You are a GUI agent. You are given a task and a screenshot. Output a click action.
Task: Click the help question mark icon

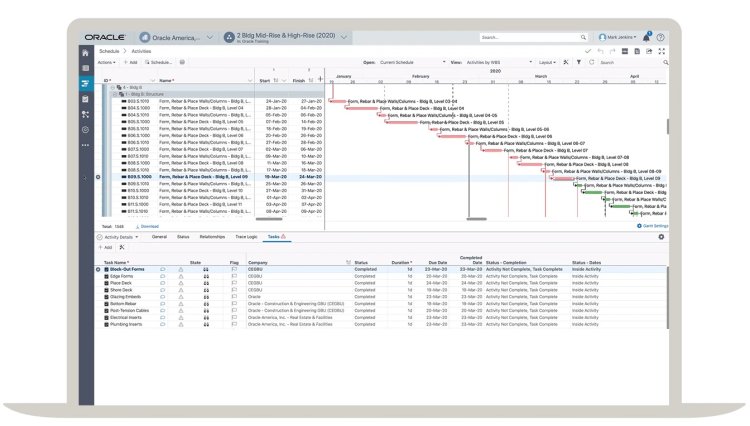pos(661,37)
